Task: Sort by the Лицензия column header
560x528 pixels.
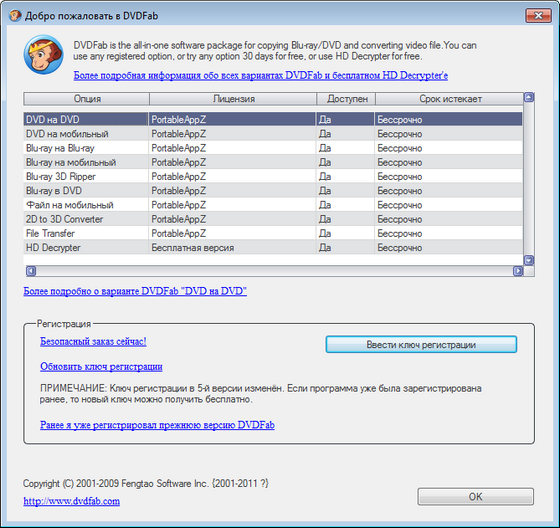Action: 233,99
